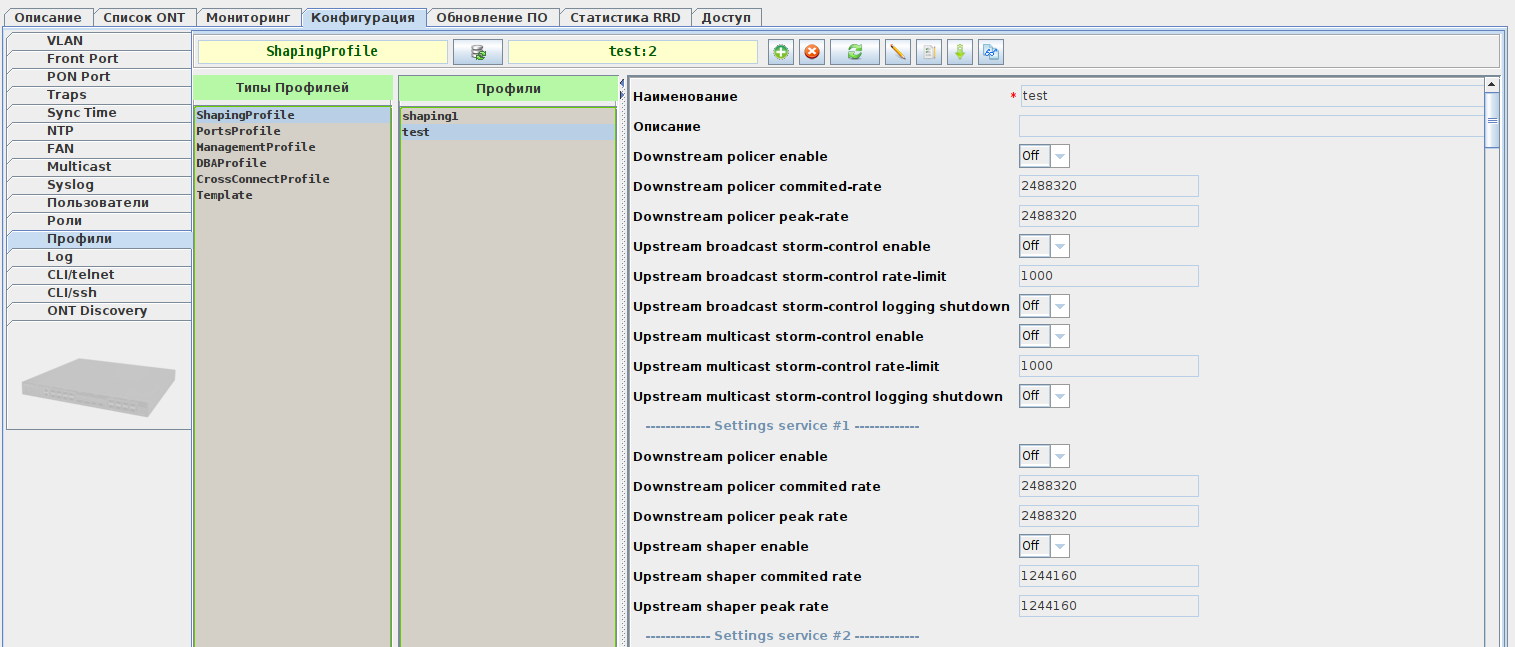Click the blue linked-pages icon in toolbar

click(x=991, y=52)
